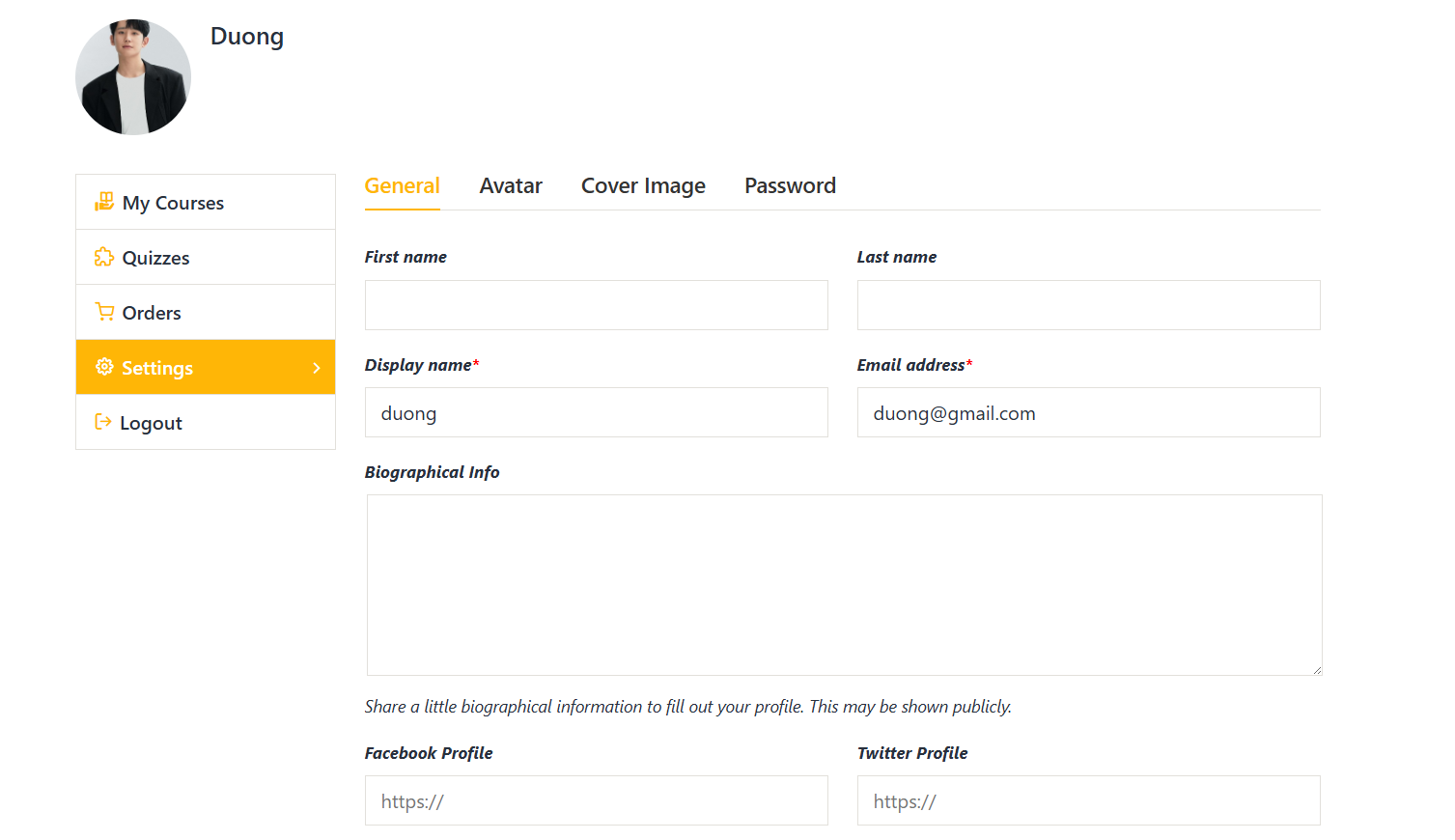Click the Settings gear icon

point(104,367)
